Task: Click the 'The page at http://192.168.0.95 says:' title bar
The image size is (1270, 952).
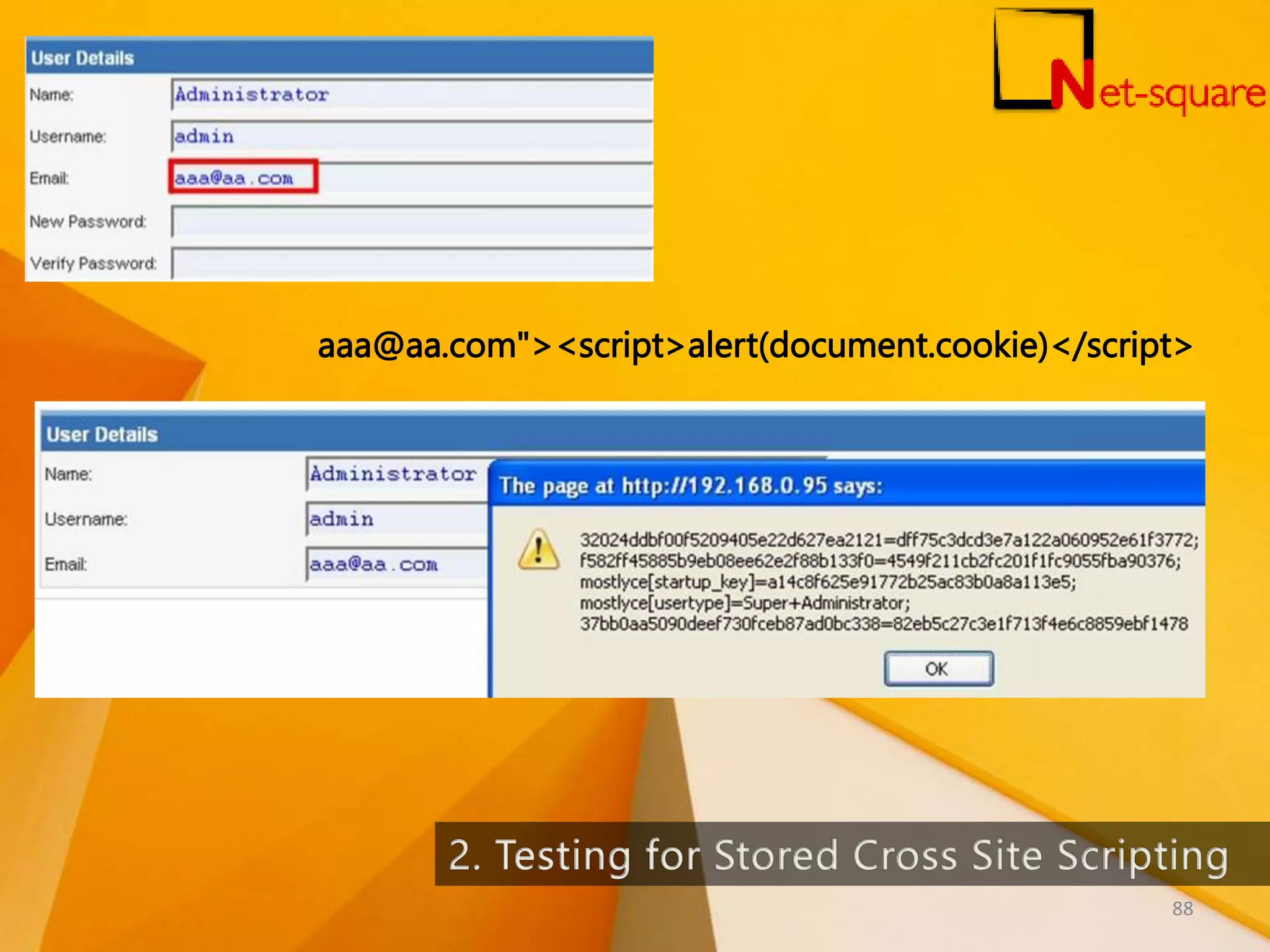Action: tap(846, 485)
